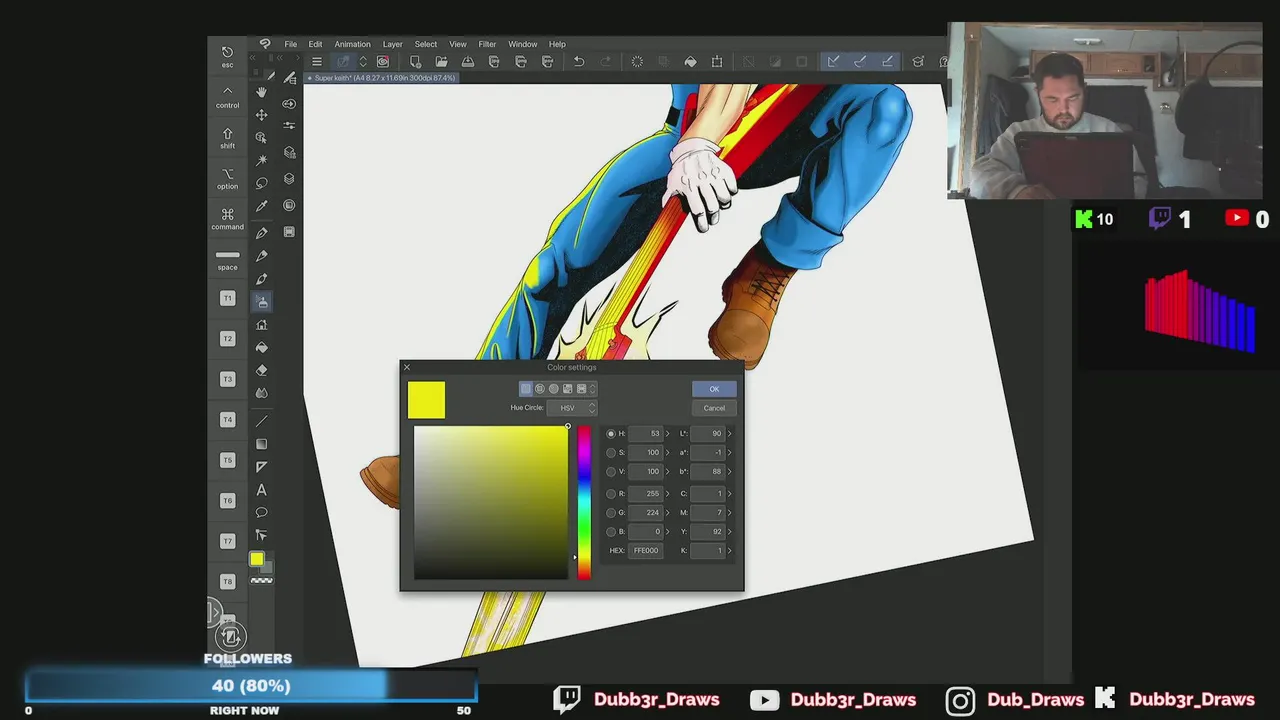Open the Animation menu
This screenshot has height=720, width=1280.
tap(352, 44)
